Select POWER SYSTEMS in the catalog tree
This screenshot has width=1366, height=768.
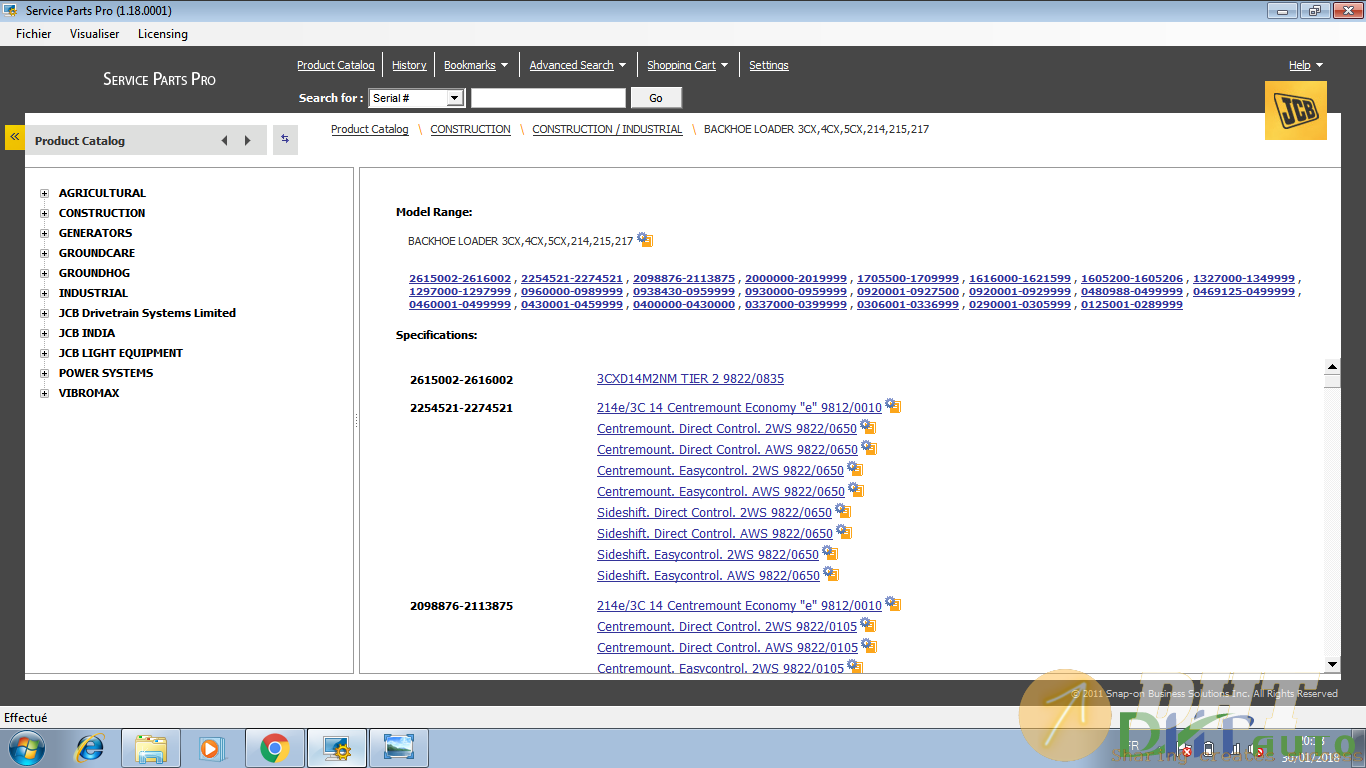pyautogui.click(x=106, y=373)
